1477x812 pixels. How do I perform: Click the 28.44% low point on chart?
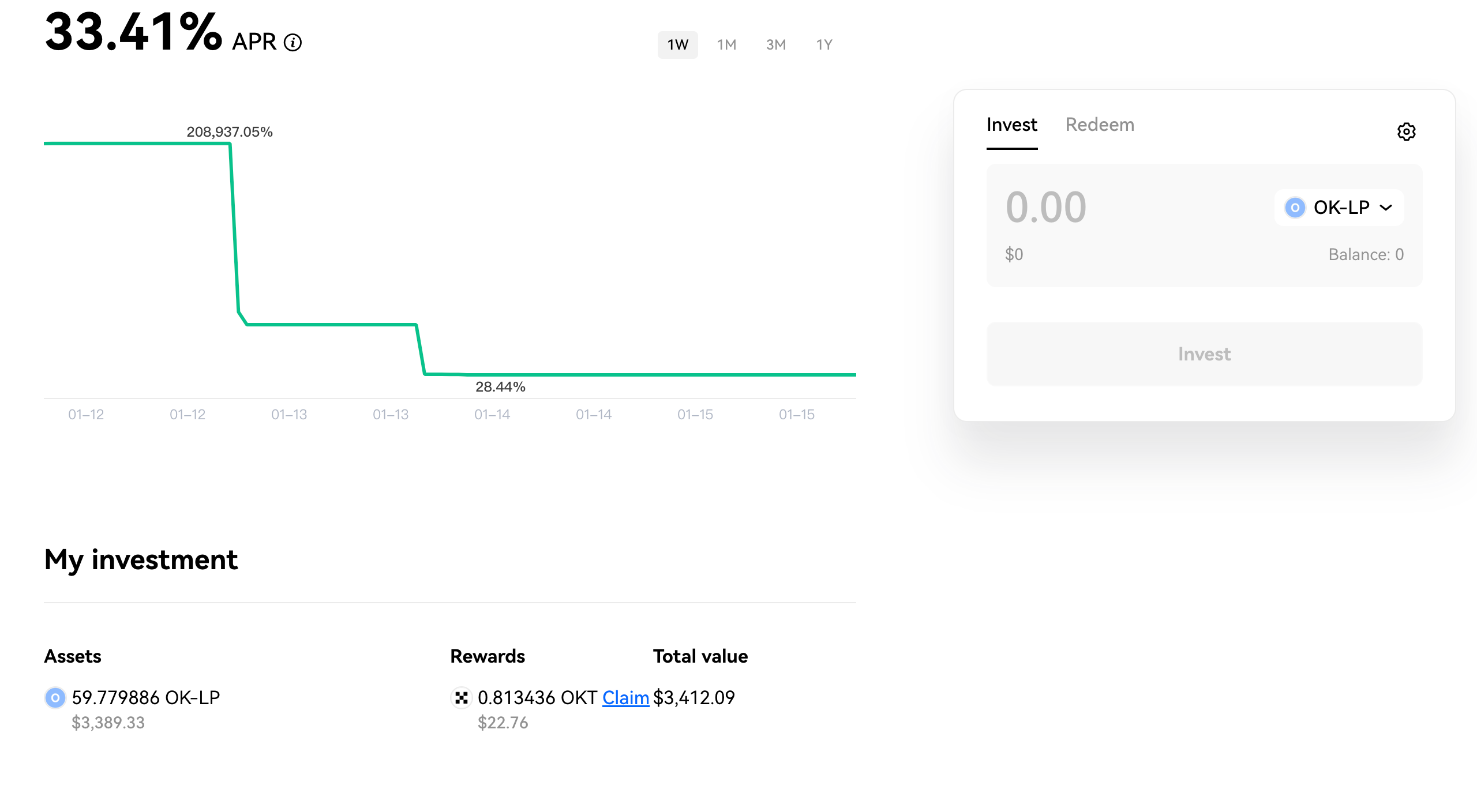click(500, 387)
